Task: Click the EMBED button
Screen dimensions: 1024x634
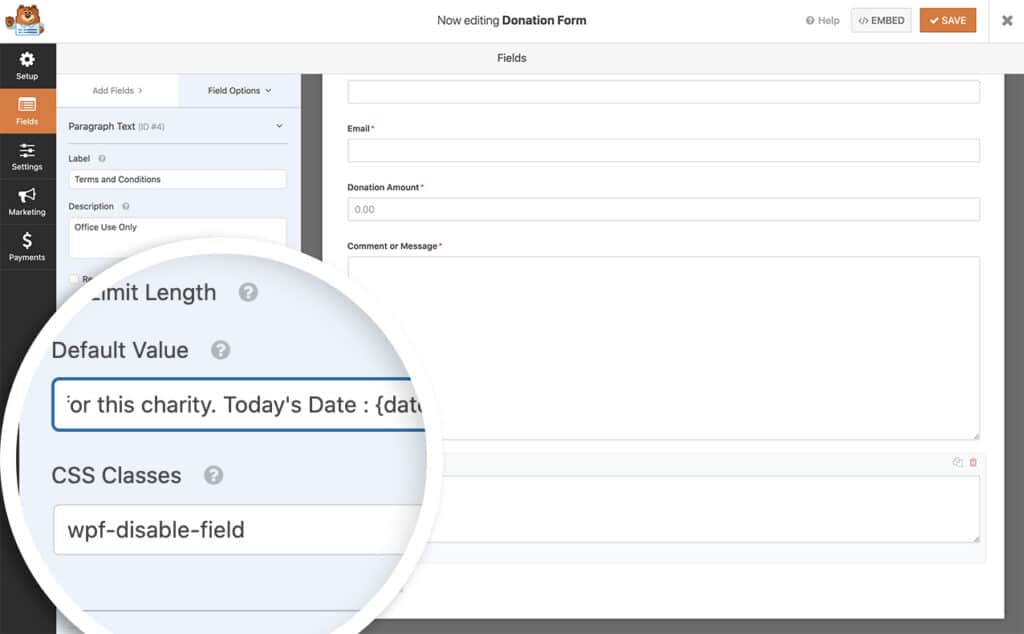Action: pyautogui.click(x=881, y=20)
